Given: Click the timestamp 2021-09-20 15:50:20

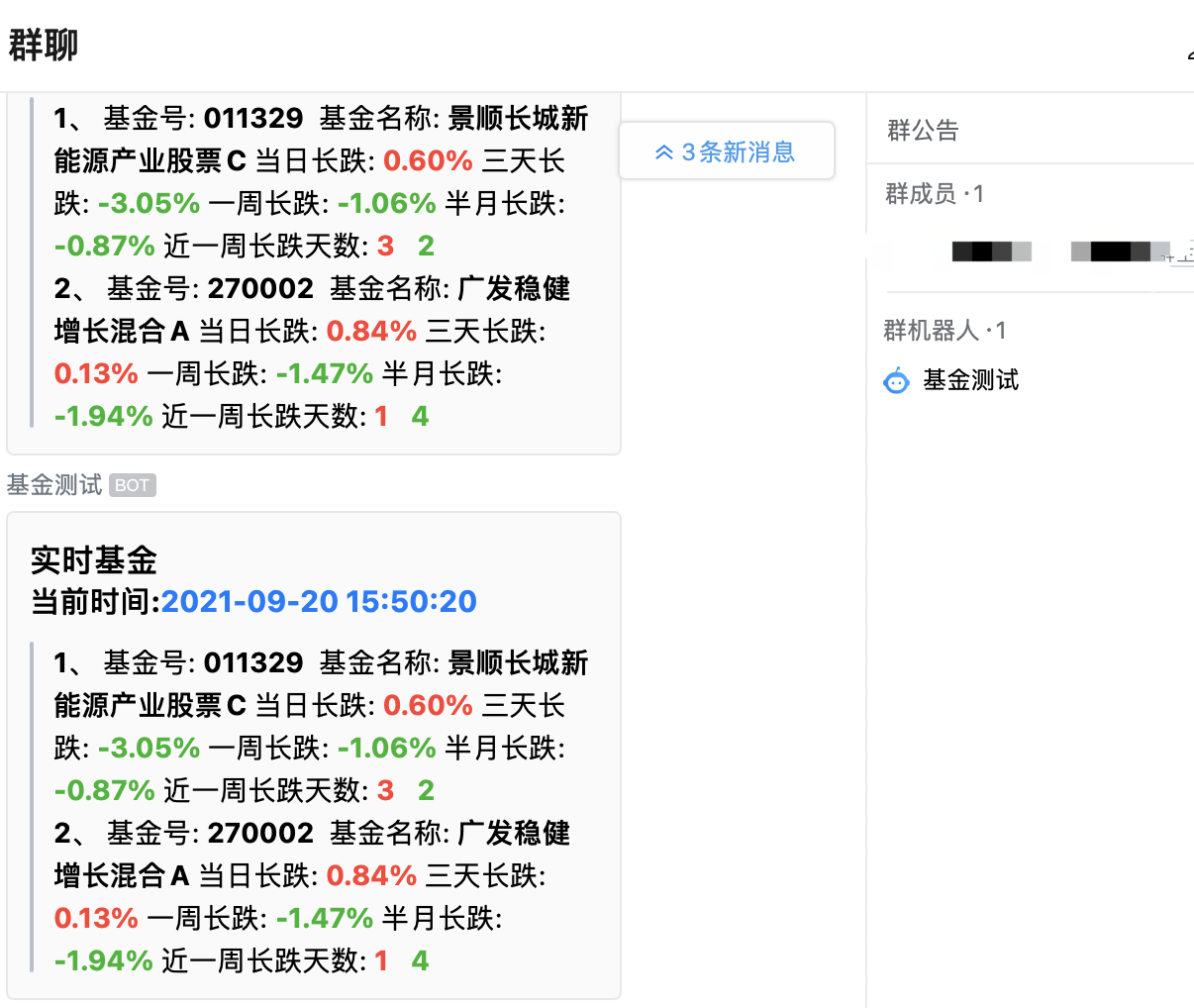Looking at the screenshot, I should (319, 601).
